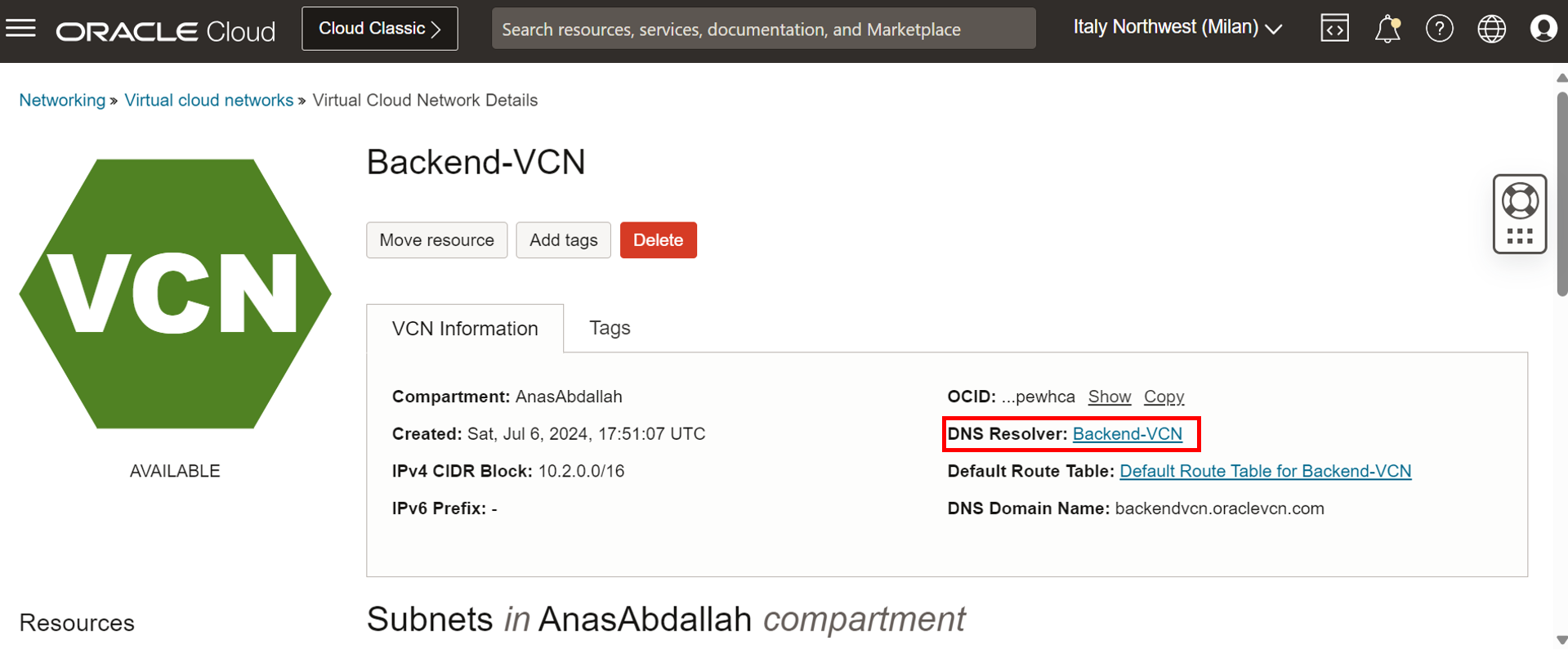Click the red Delete button
Viewport: 1568px width, 650px height.
tap(658, 240)
